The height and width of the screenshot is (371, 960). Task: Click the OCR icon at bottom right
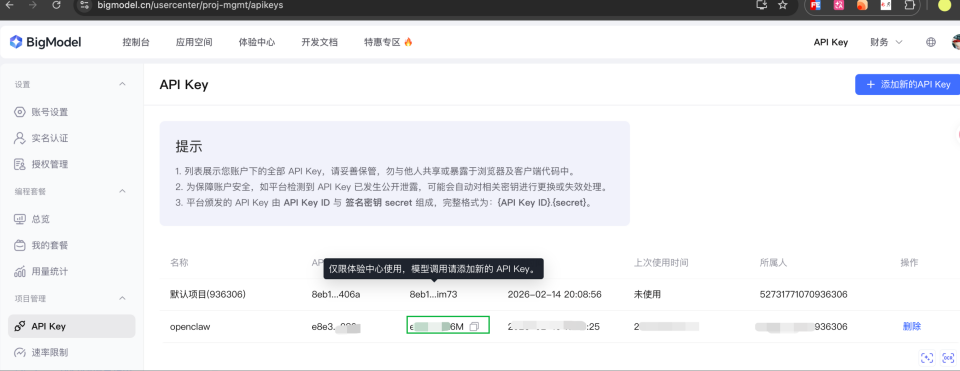(x=948, y=358)
